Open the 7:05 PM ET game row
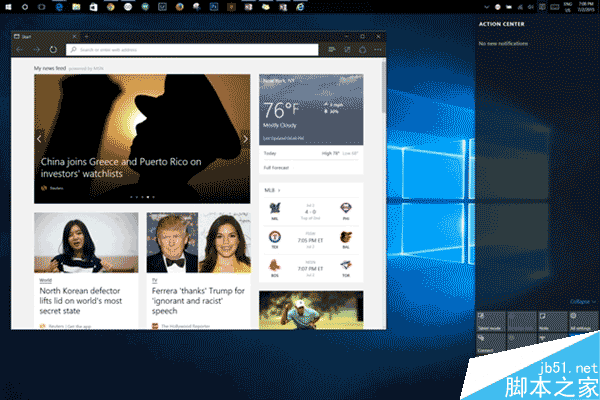Image resolution: width=600 pixels, height=400 pixels. pos(310,240)
